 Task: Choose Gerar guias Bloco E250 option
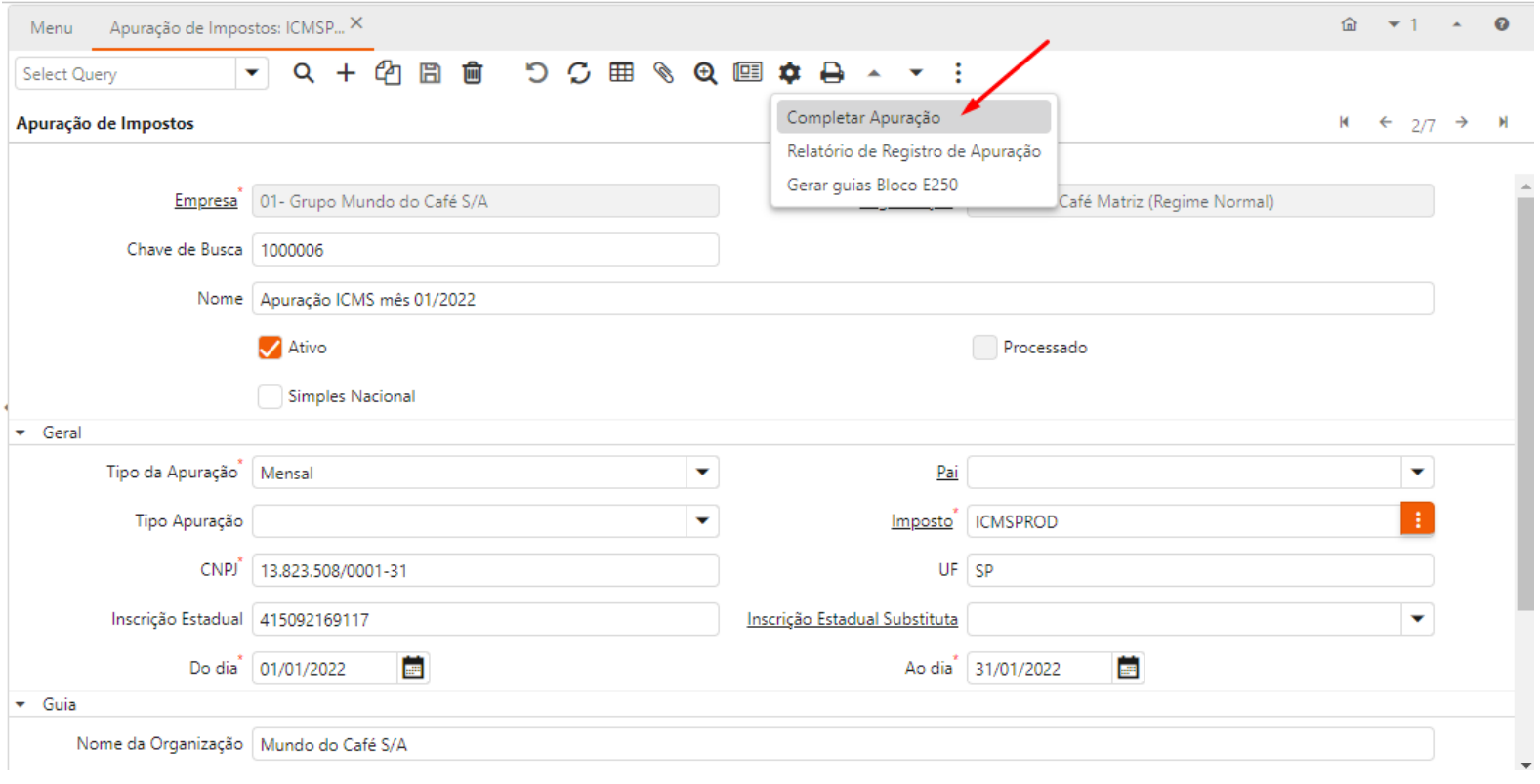point(872,185)
